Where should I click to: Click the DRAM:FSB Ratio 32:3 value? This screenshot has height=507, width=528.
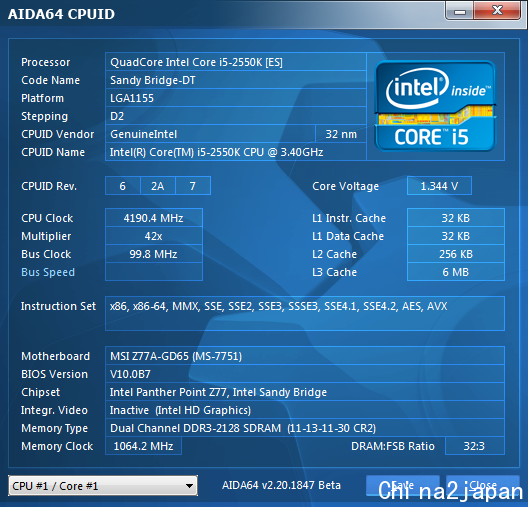[474, 446]
